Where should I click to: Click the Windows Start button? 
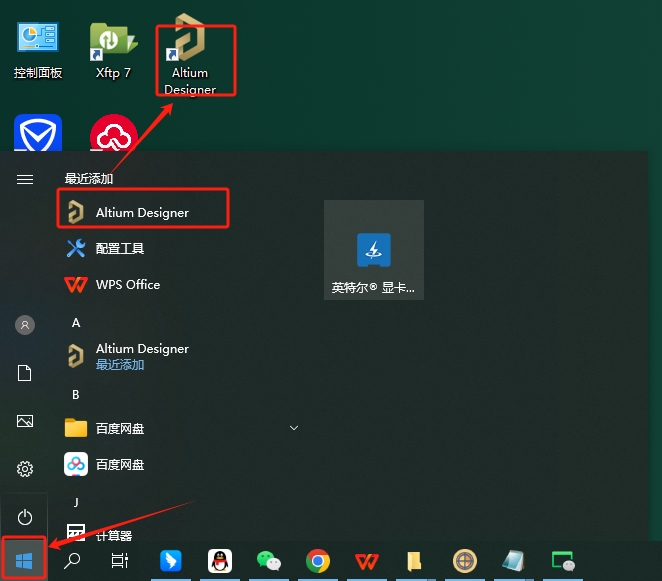(x=24, y=561)
